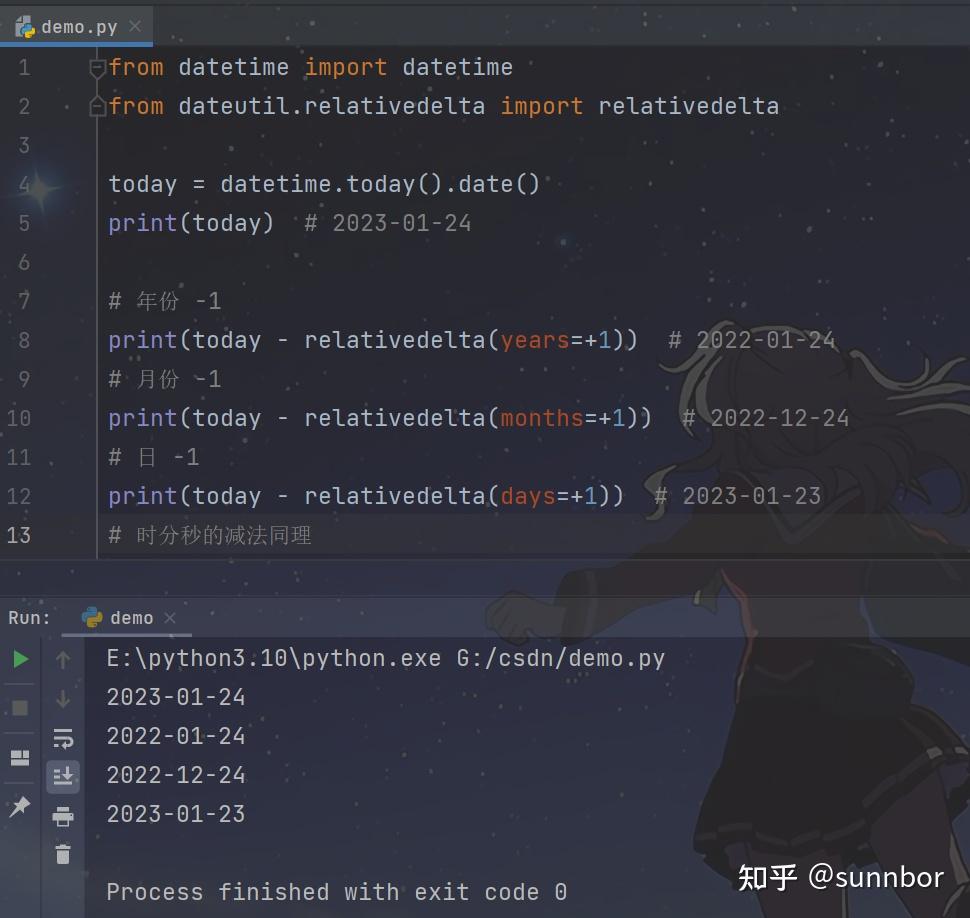This screenshot has height=918, width=970.
Task: Click the Restore layout icon
Action: click(20, 758)
